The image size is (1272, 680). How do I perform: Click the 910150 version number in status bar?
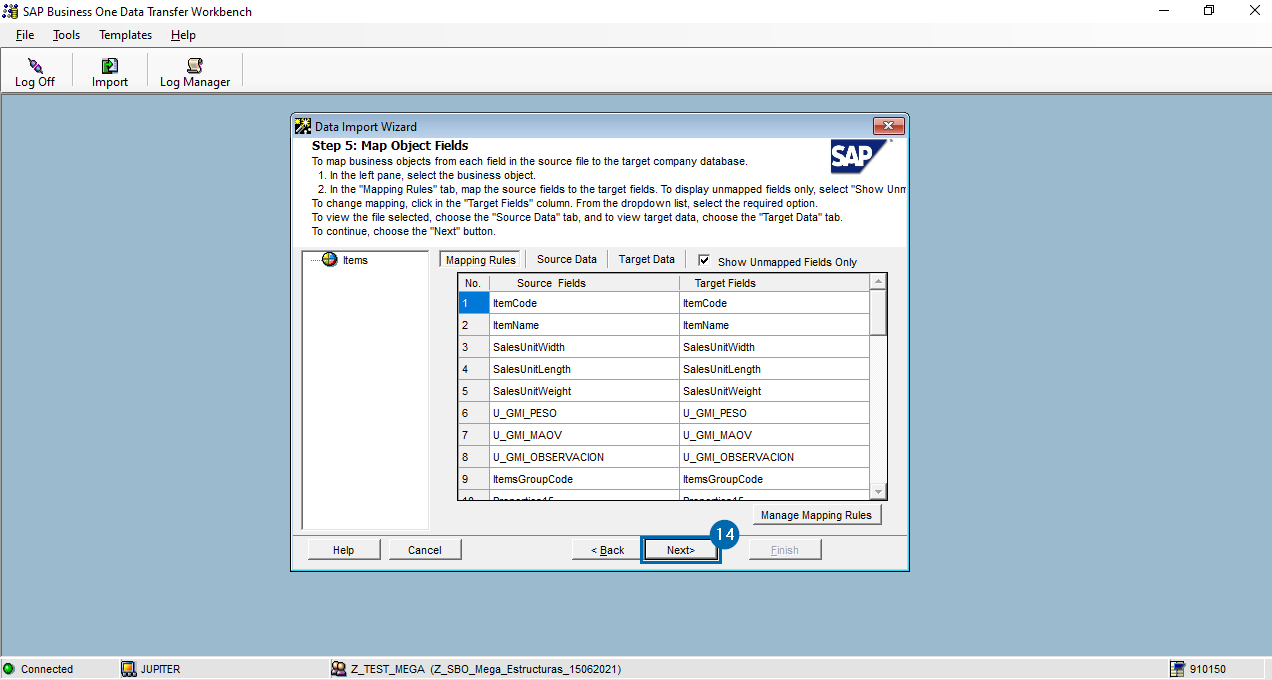pos(1208,669)
